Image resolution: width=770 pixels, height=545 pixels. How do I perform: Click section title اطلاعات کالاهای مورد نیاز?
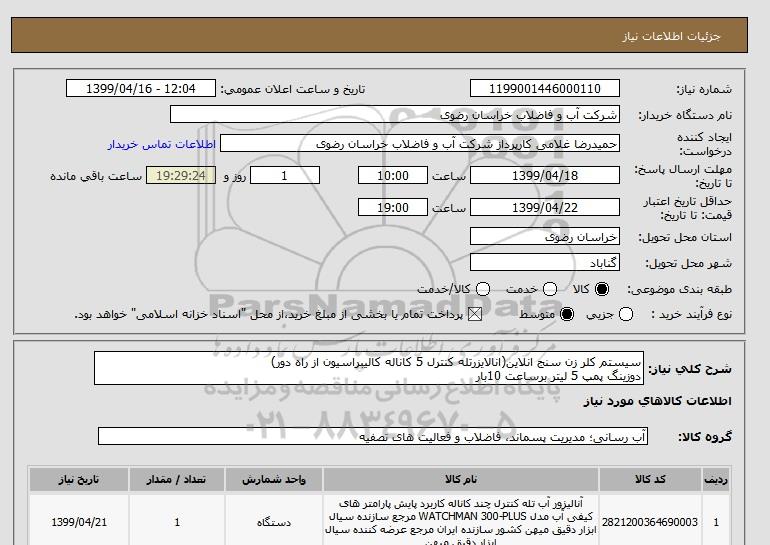[658, 401]
